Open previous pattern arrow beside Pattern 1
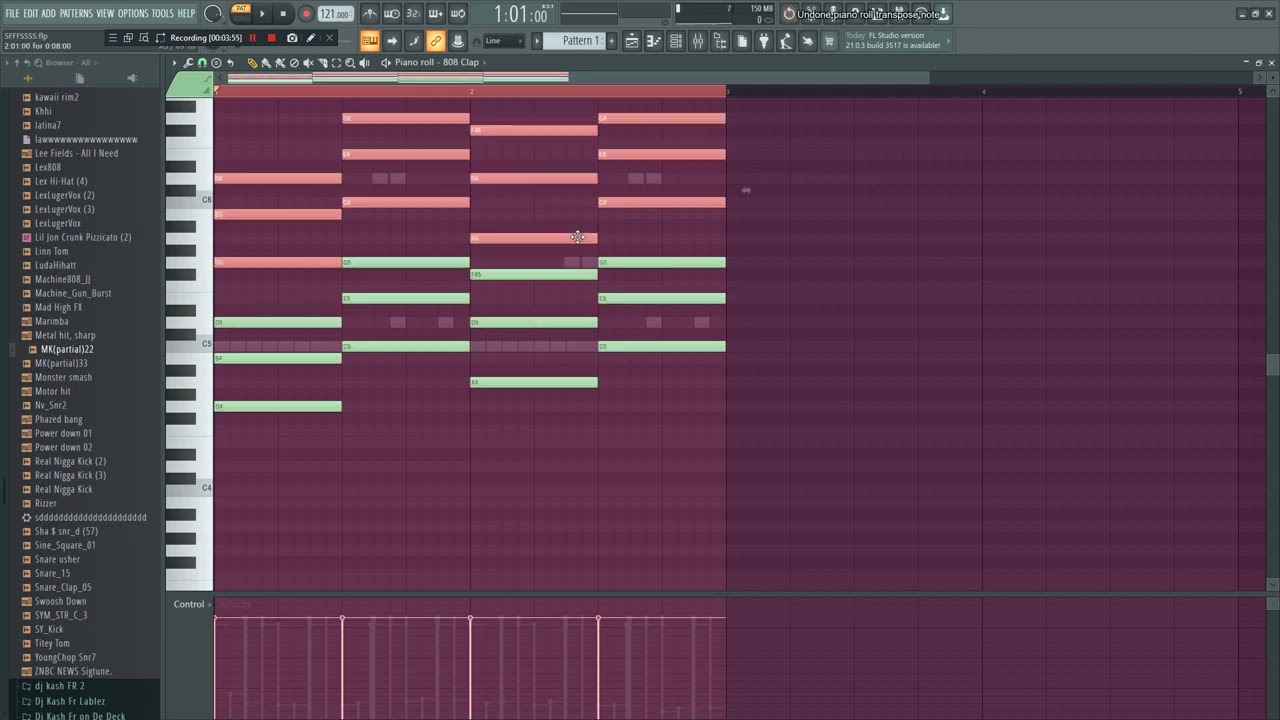Viewport: 1280px width, 720px height. tap(537, 41)
